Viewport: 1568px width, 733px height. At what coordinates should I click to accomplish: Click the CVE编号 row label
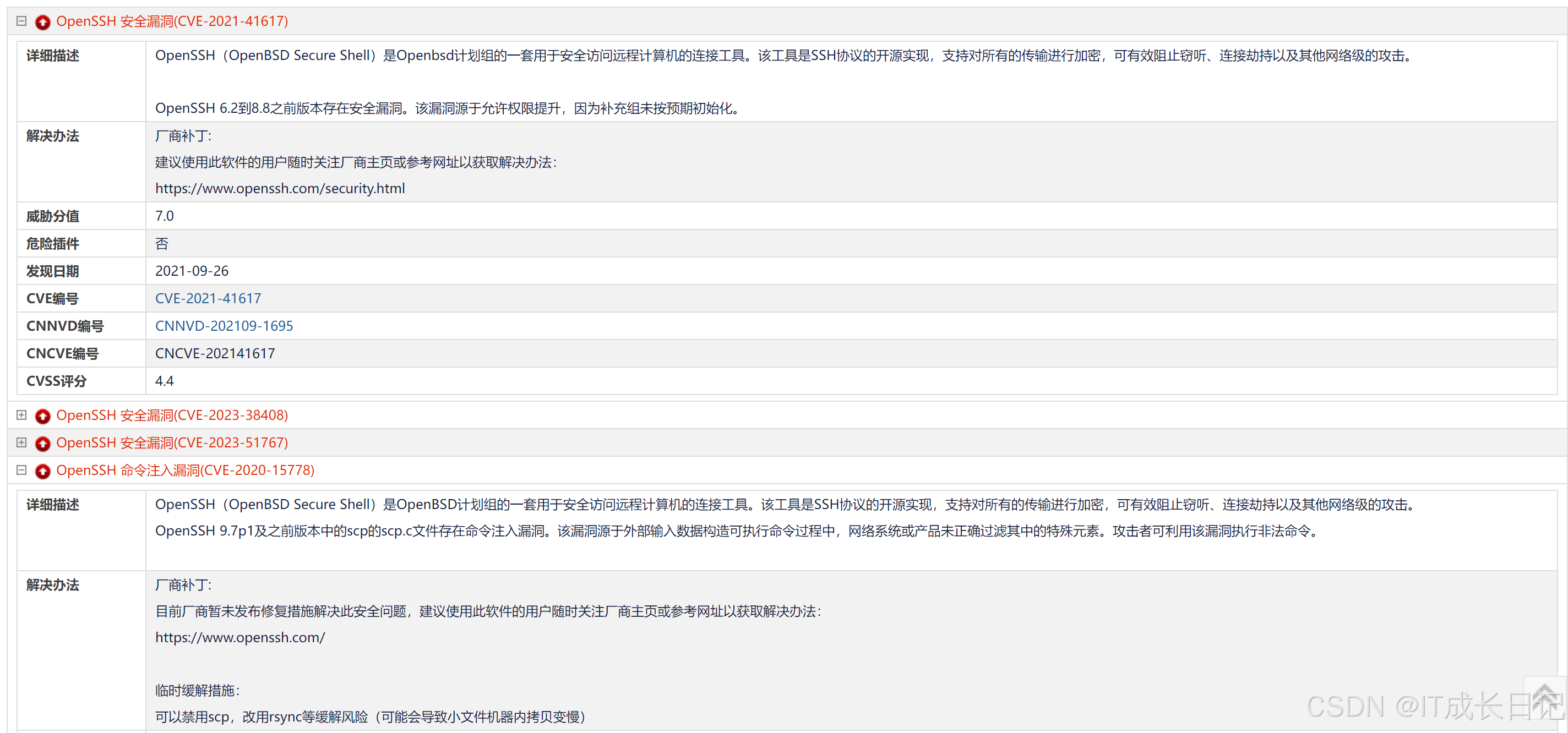(52, 298)
